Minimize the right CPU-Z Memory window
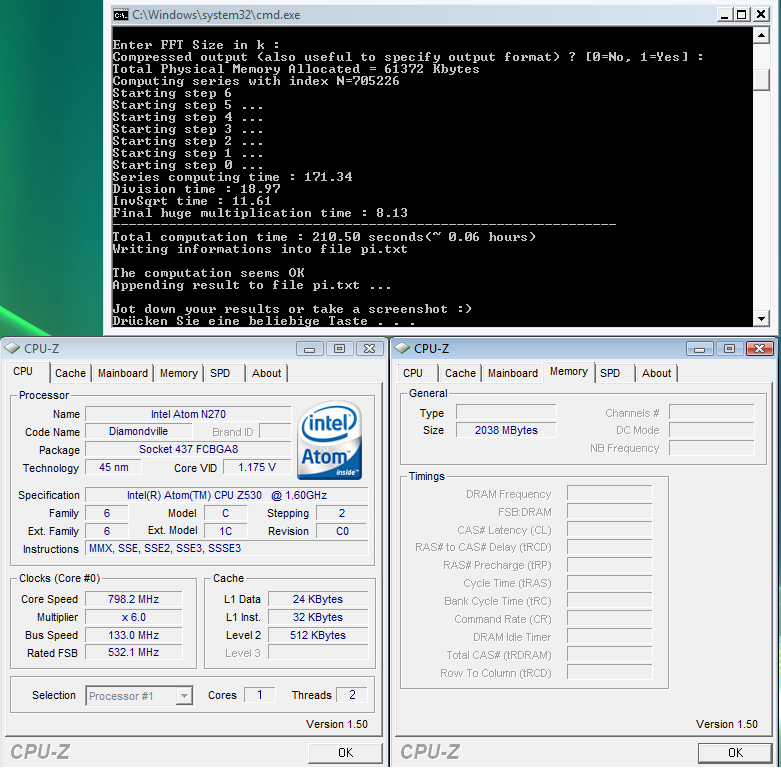The image size is (781, 768). point(700,349)
